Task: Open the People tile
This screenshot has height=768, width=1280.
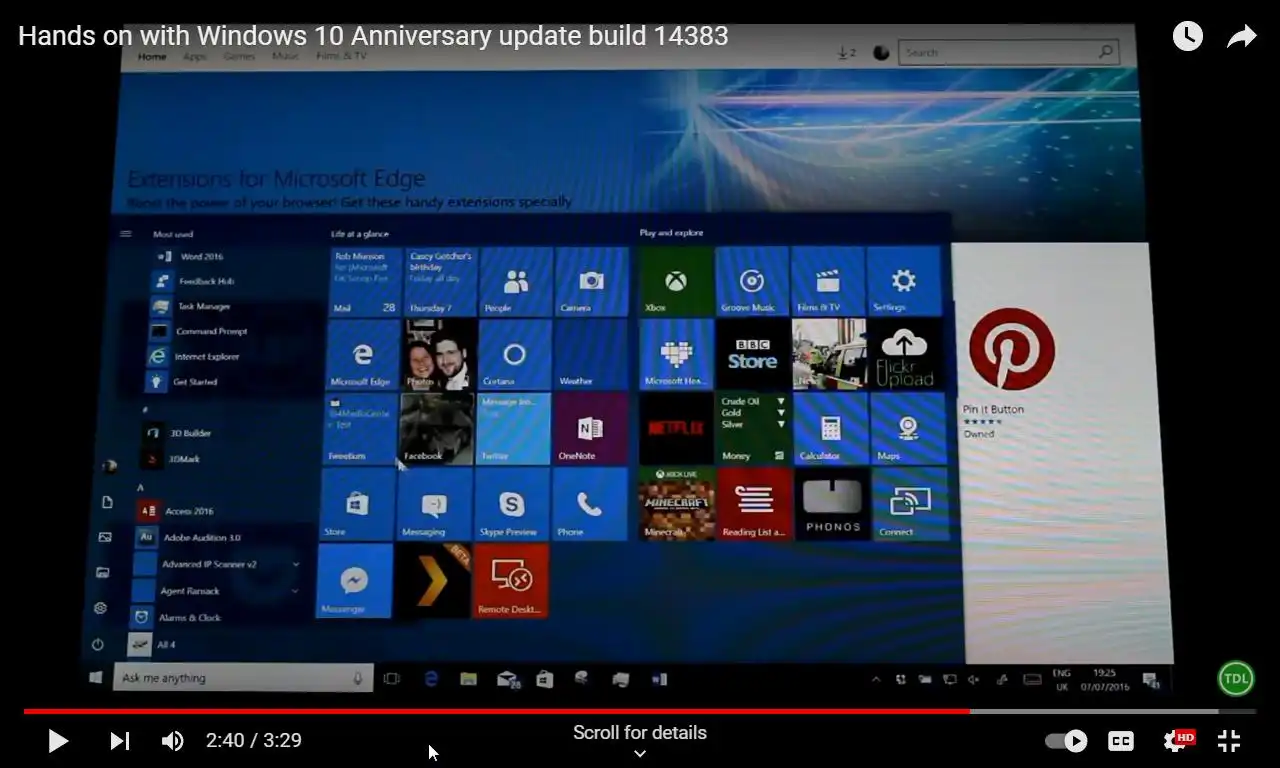Action: tap(516, 282)
